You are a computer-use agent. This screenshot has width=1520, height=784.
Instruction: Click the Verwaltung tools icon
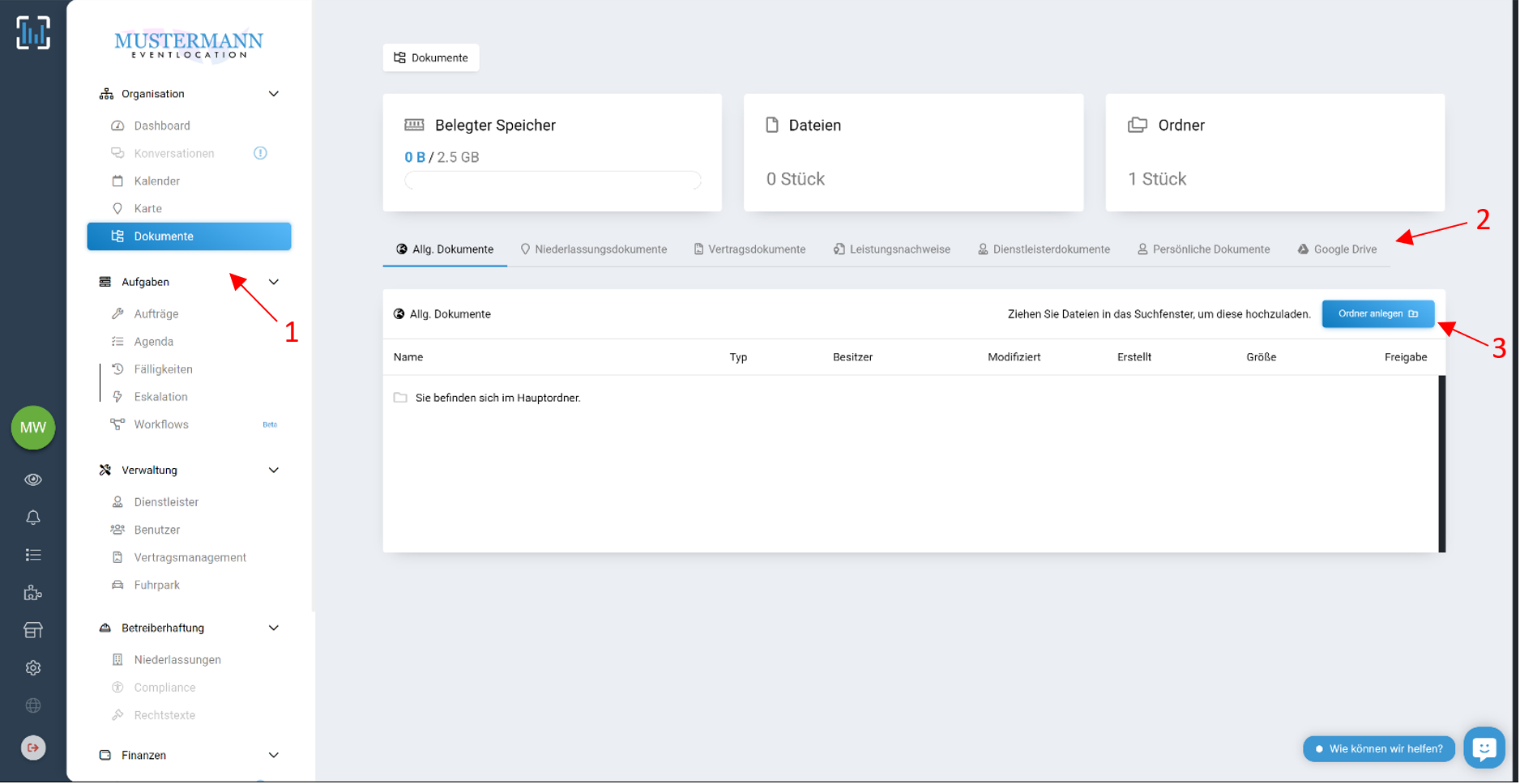(105, 470)
